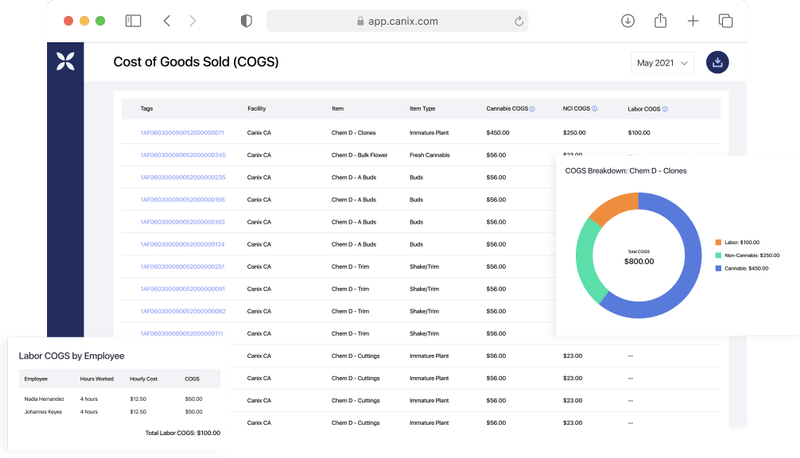Show info tooltip next to NCI COGS
This screenshot has width=800, height=458.
tap(594, 109)
